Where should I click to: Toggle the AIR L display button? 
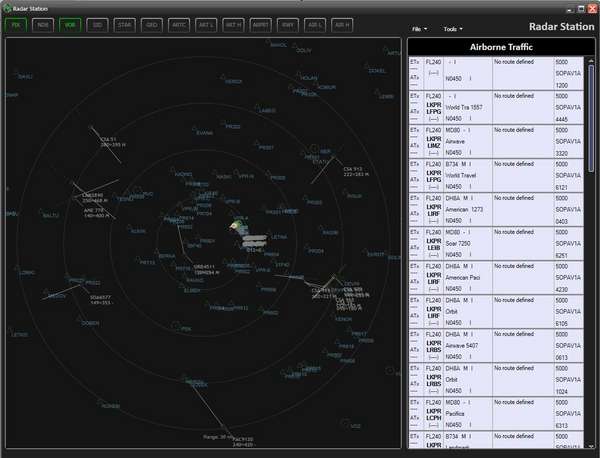315,25
